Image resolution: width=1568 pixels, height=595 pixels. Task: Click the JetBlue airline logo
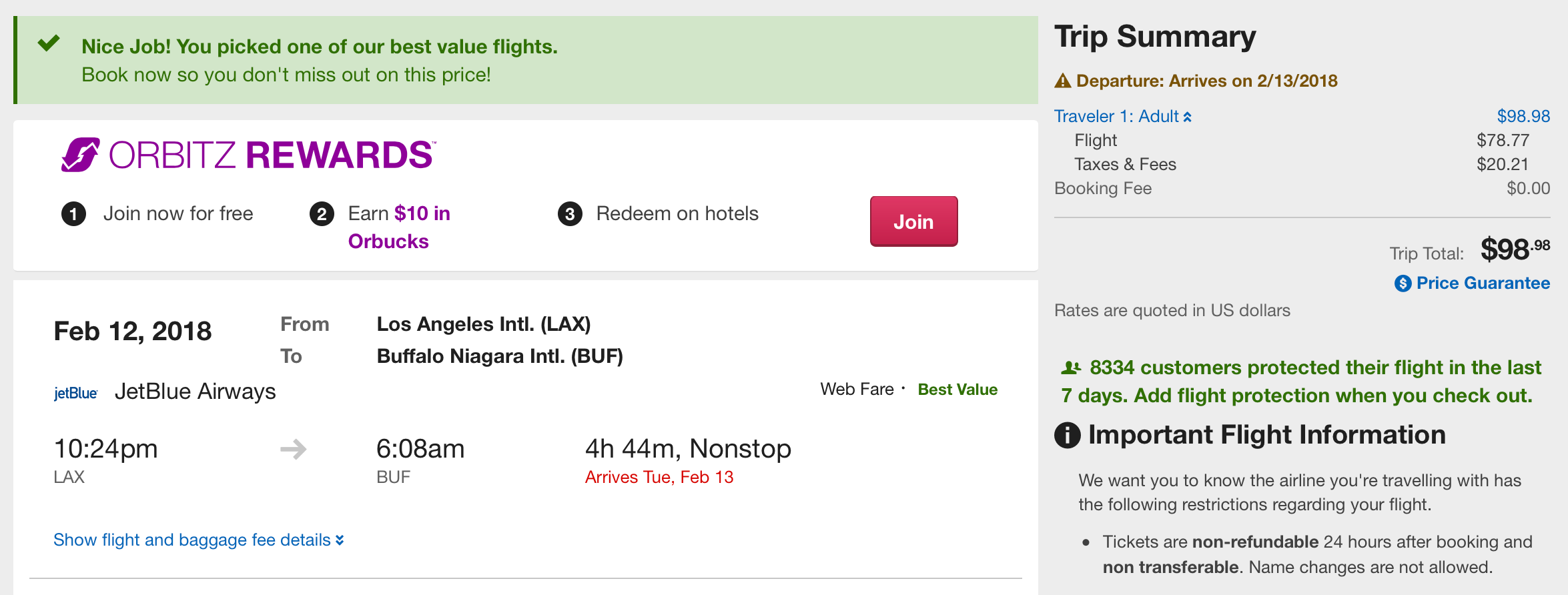click(75, 393)
